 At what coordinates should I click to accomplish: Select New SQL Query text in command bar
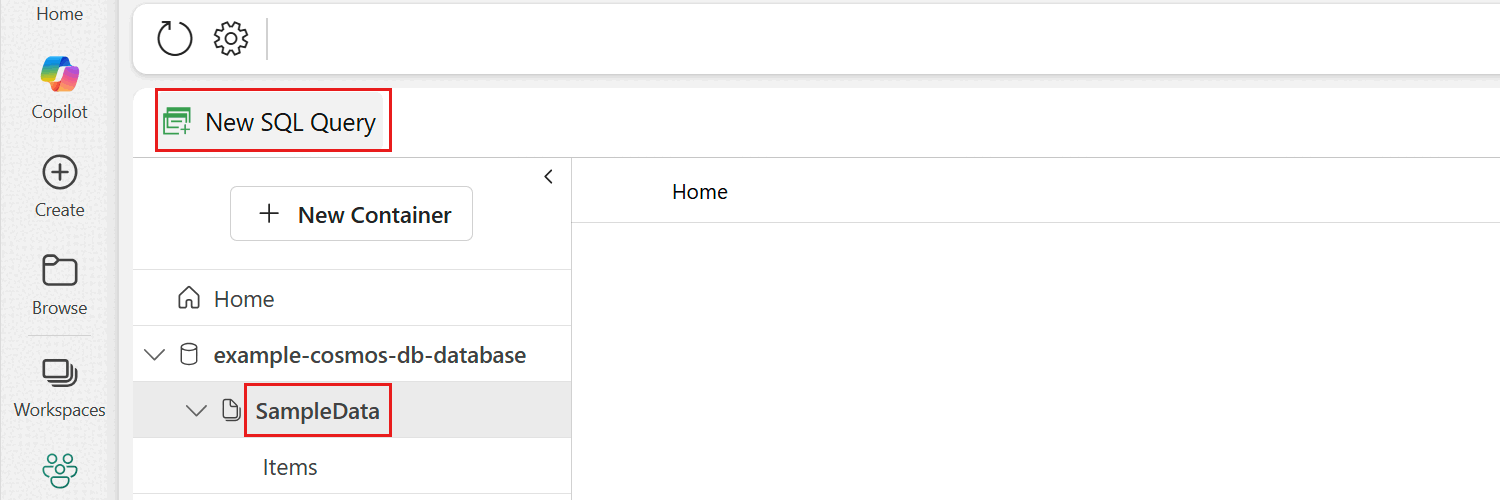pos(290,122)
